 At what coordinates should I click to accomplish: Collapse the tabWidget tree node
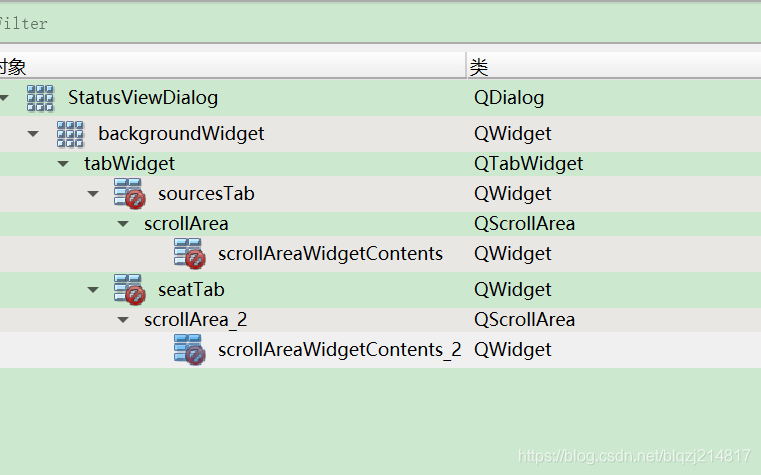pyautogui.click(x=63, y=164)
